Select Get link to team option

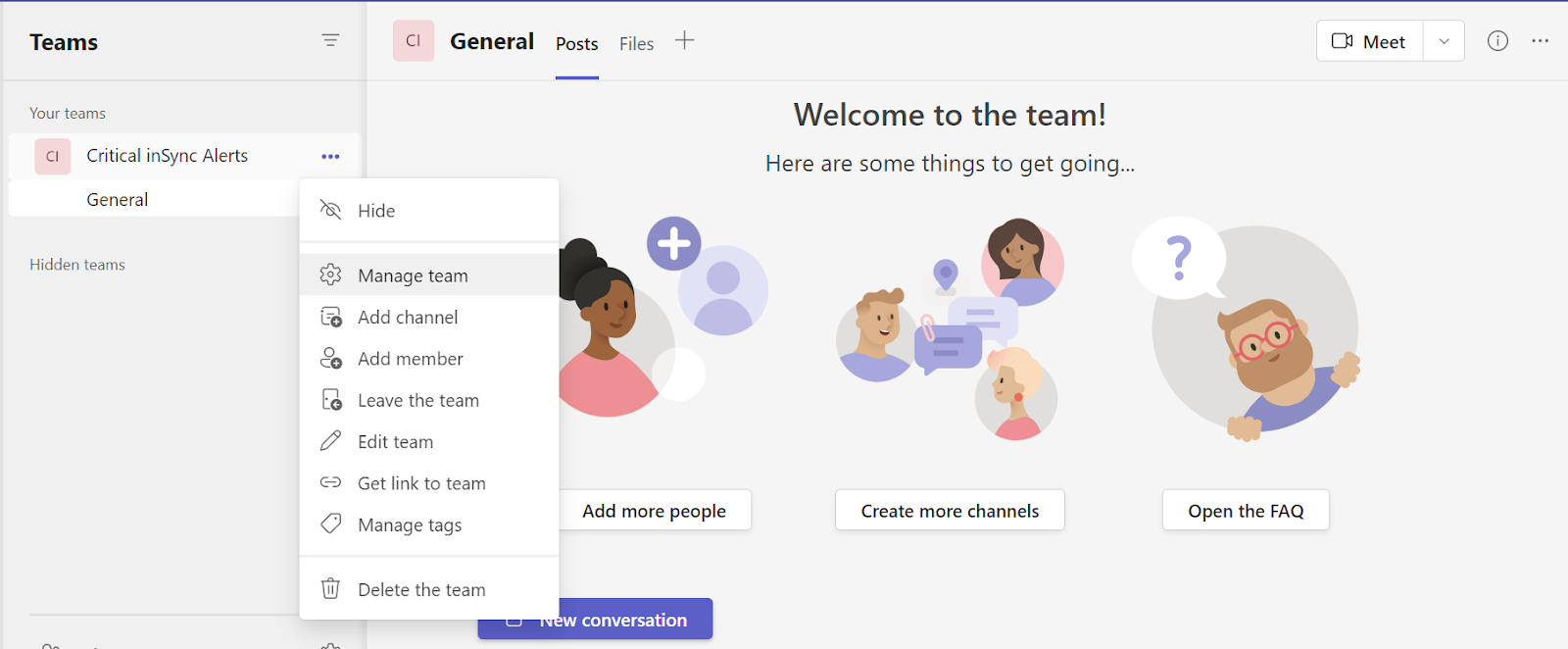pos(429,483)
